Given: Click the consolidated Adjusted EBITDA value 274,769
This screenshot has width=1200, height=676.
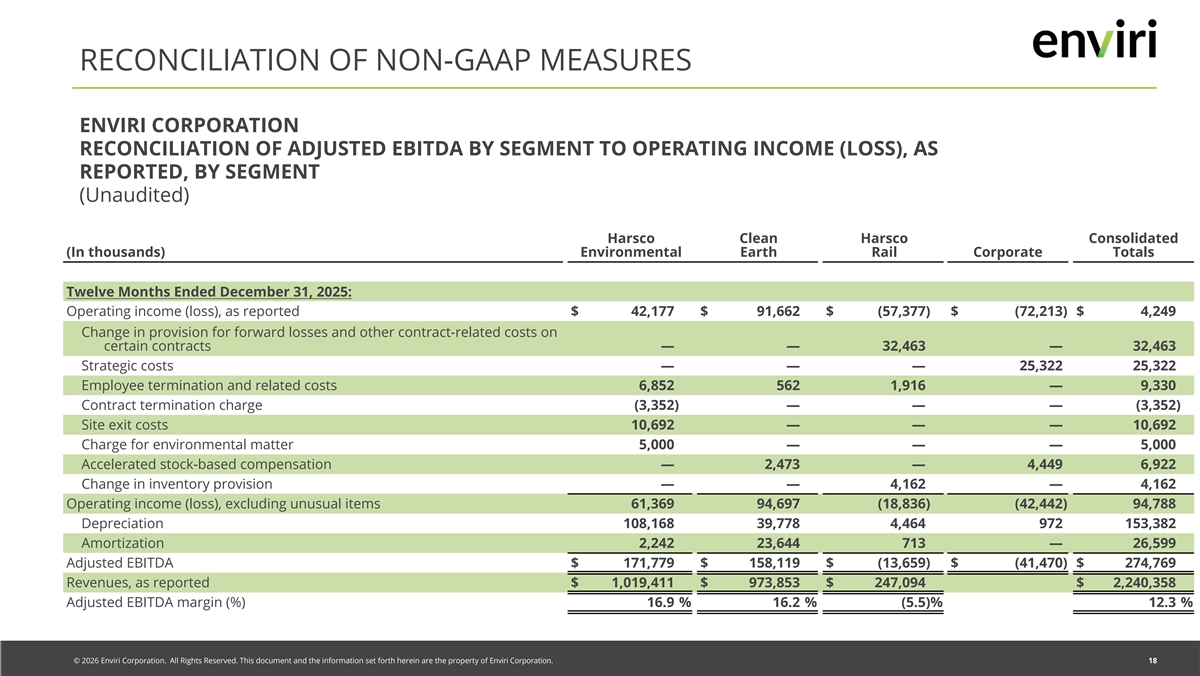Looking at the screenshot, I should (x=1143, y=563).
